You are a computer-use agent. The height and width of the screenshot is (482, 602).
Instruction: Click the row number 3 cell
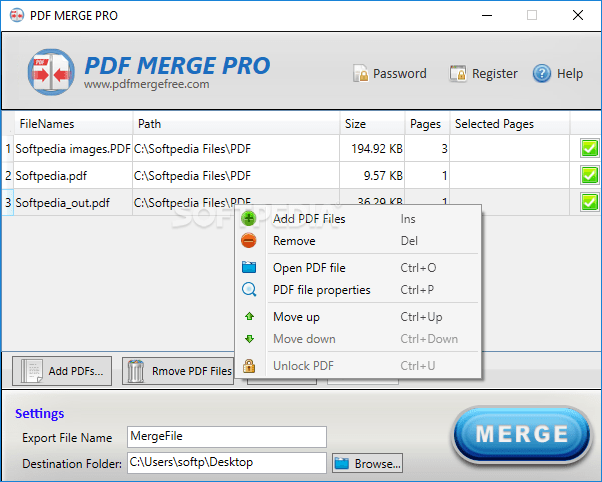point(8,202)
